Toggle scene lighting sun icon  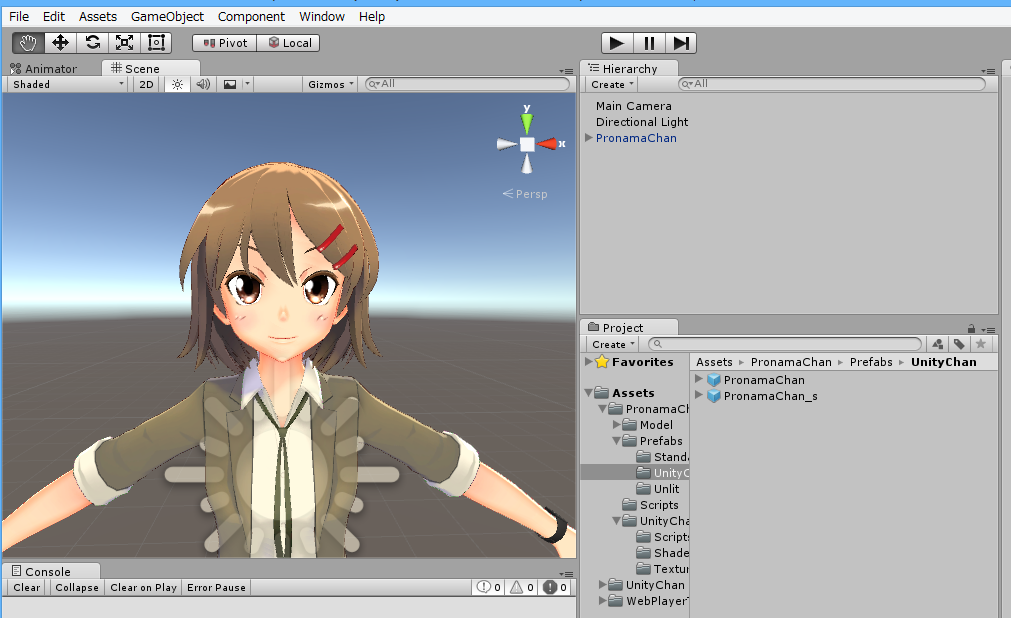pyautogui.click(x=177, y=85)
